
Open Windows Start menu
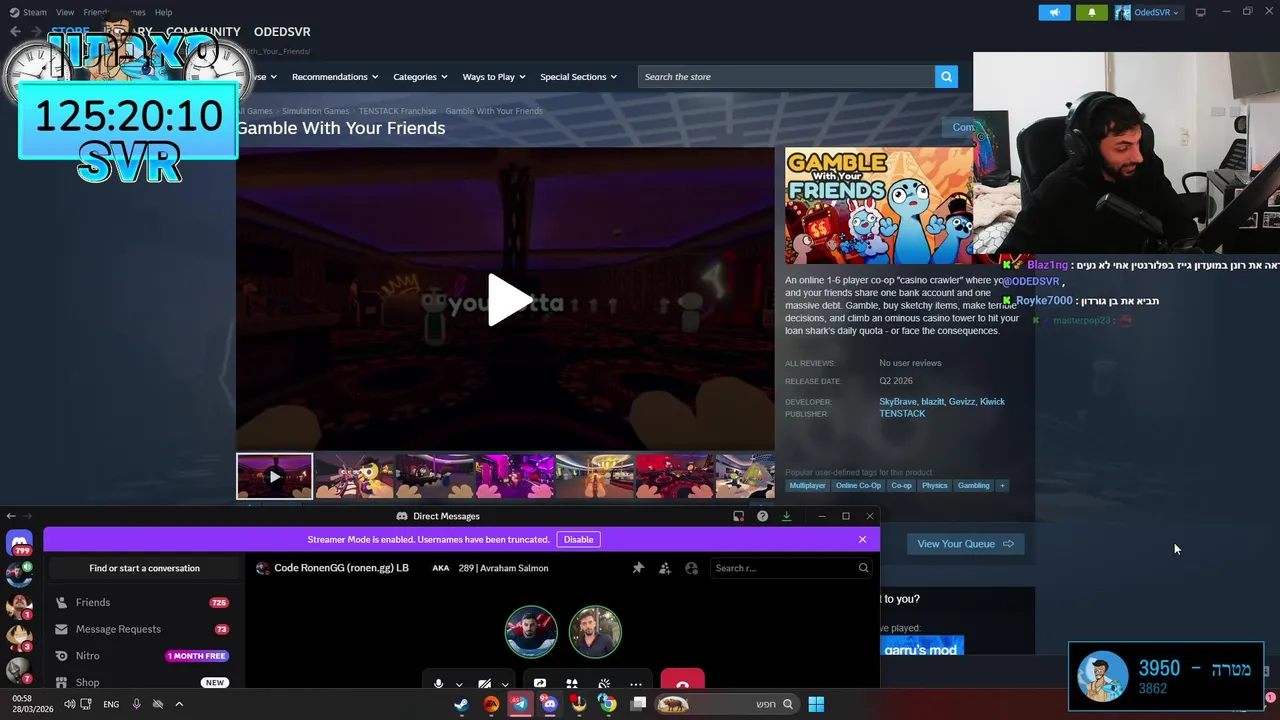tap(816, 704)
